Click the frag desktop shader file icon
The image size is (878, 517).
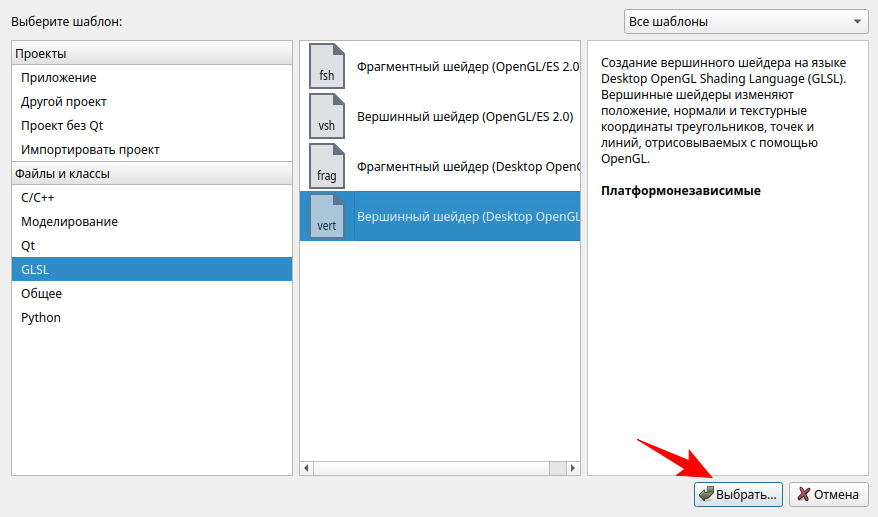pos(326,166)
